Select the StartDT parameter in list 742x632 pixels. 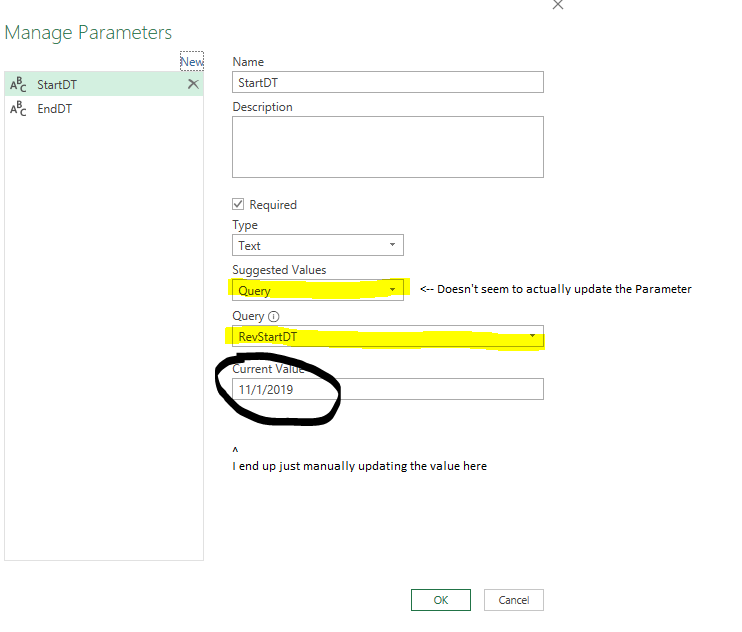[104, 84]
